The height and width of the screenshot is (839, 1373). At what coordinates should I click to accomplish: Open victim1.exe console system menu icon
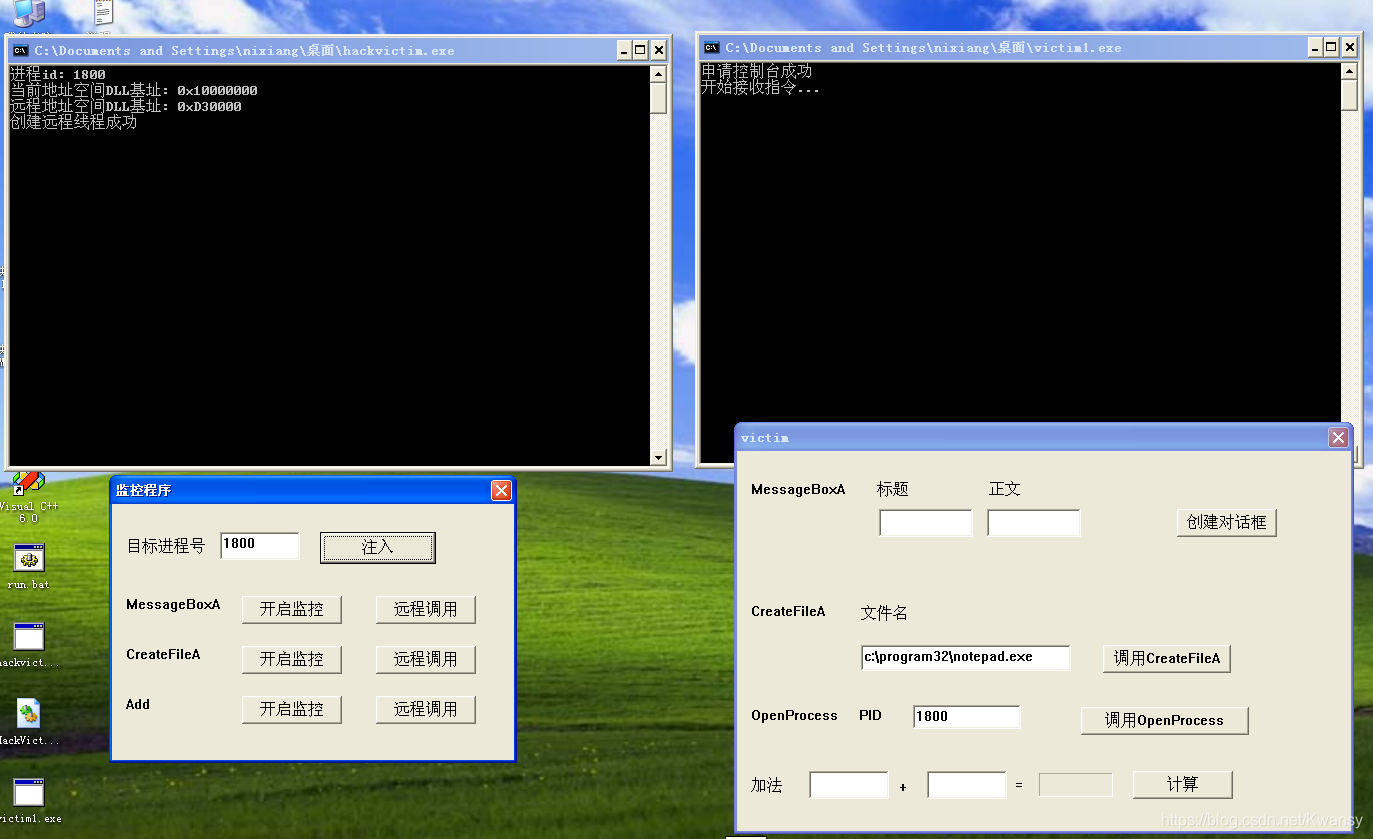pyautogui.click(x=711, y=47)
